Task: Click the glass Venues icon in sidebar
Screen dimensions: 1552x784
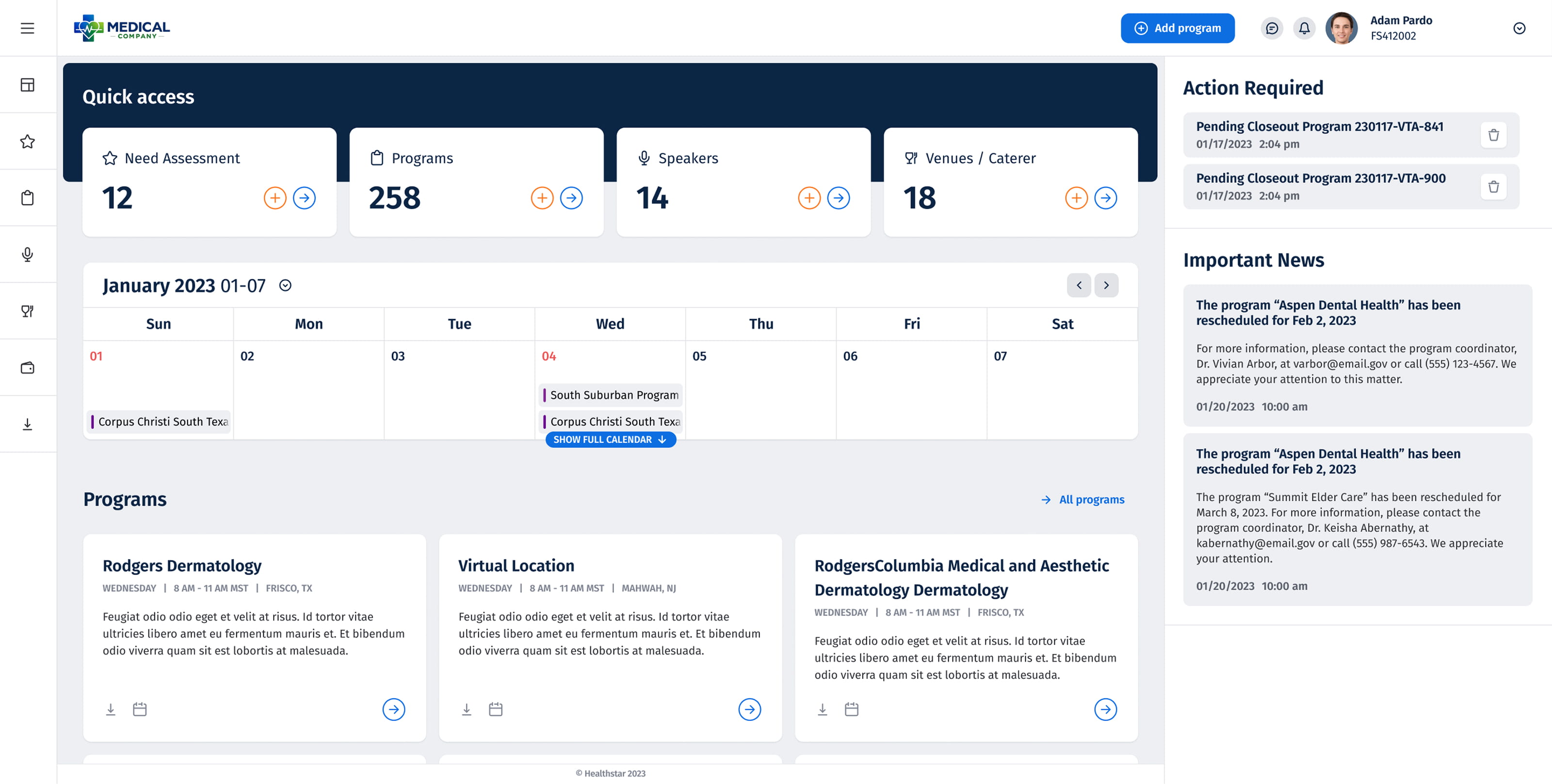Action: [27, 311]
